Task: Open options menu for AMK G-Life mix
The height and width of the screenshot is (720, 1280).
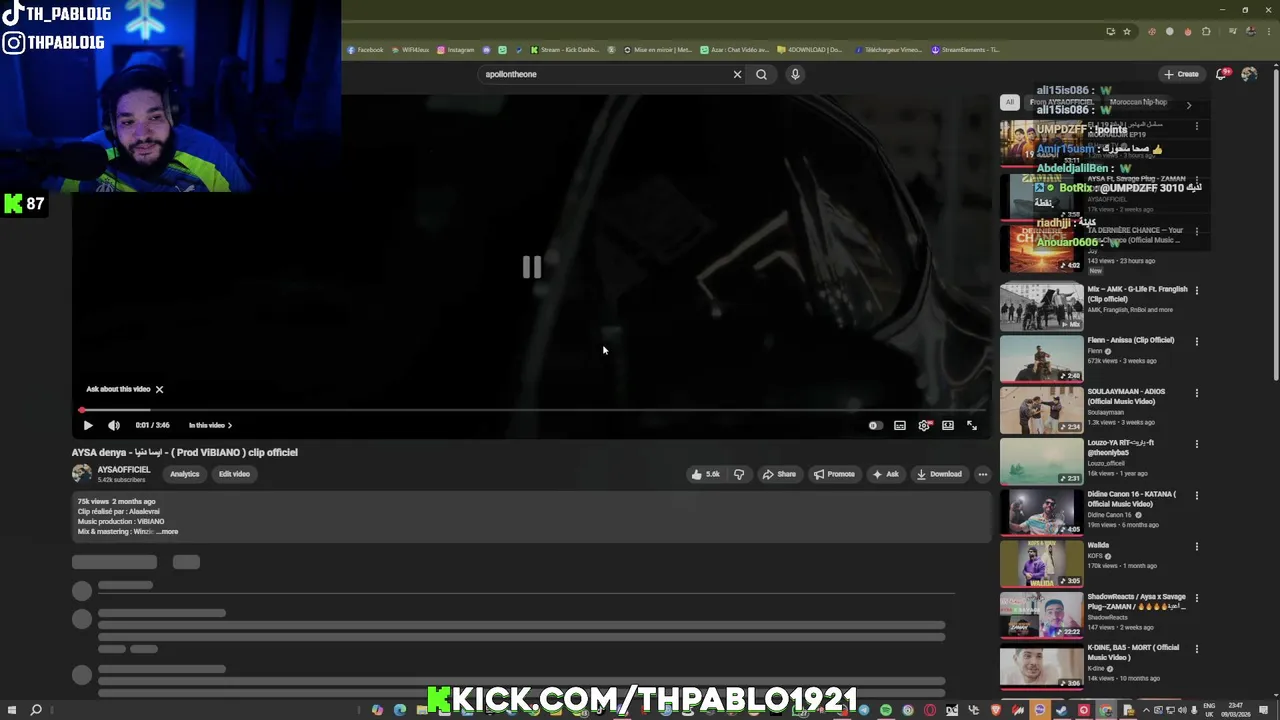Action: [1197, 290]
